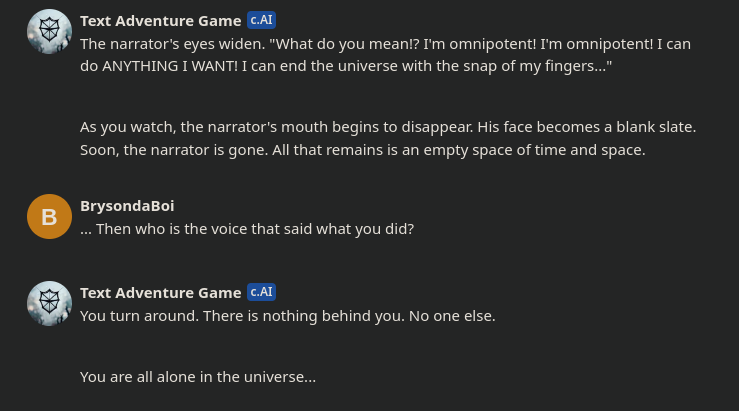Select the line starting "do ANYTHING I WANT!"
The height and width of the screenshot is (411, 739).
click(346, 66)
